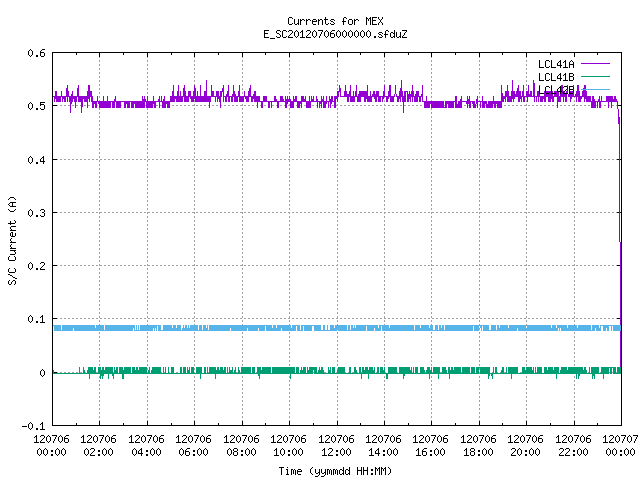Click the 120706 04:00 x-axis tick label
This screenshot has width=640, height=480.
[x=146, y=445]
